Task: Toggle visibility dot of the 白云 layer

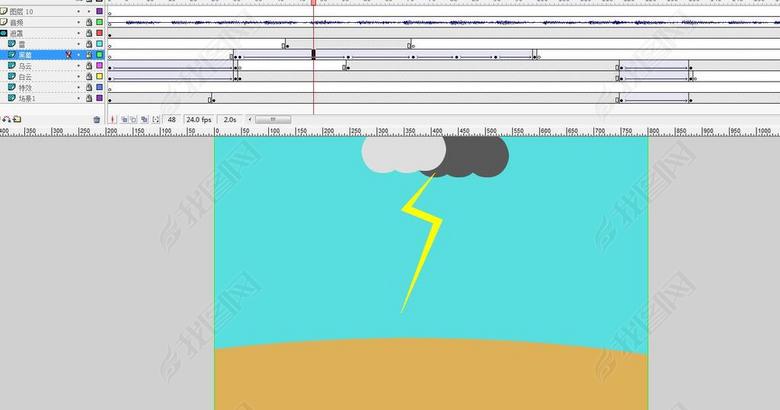Action: (x=79, y=77)
